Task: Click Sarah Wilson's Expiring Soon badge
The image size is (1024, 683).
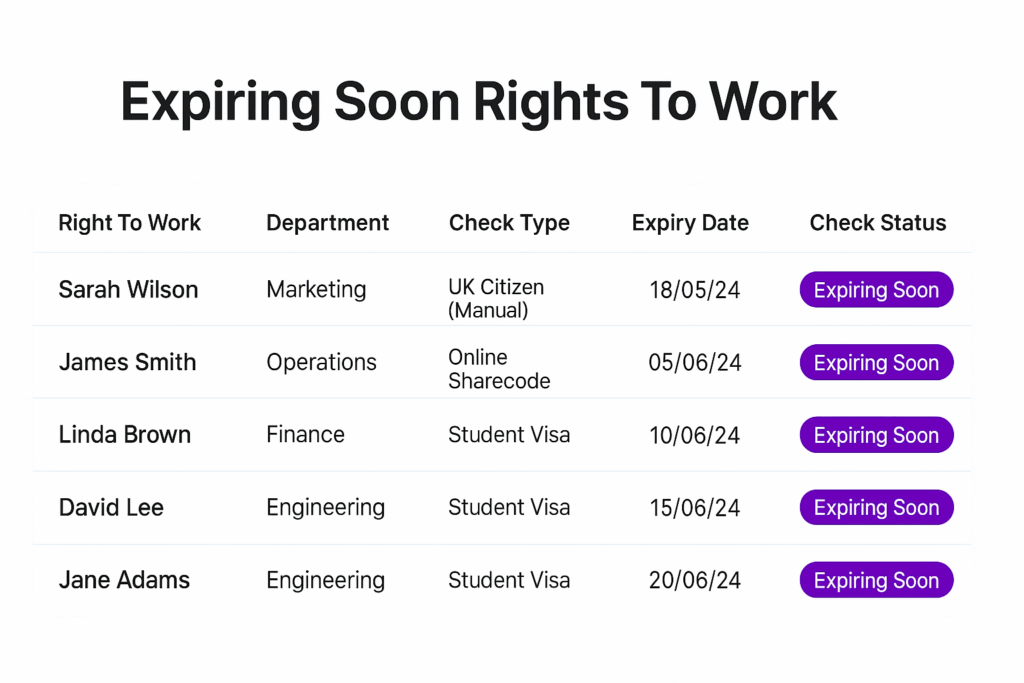Action: click(876, 289)
